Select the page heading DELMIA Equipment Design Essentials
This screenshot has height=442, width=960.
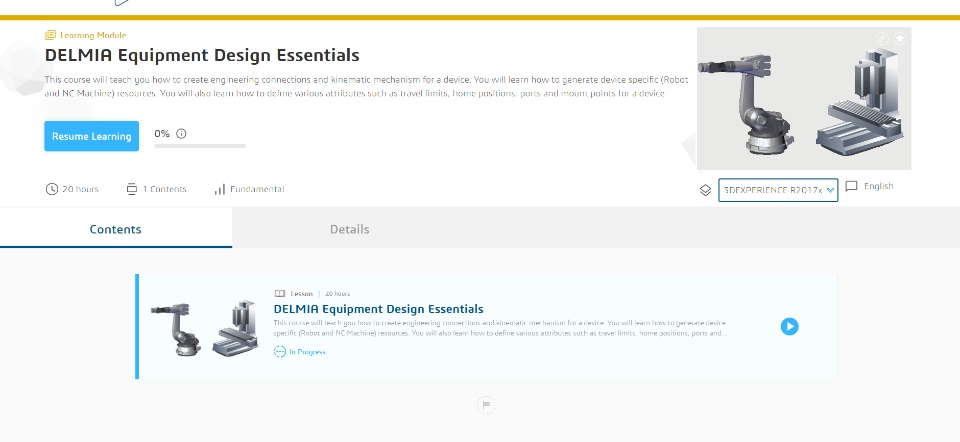coord(202,55)
